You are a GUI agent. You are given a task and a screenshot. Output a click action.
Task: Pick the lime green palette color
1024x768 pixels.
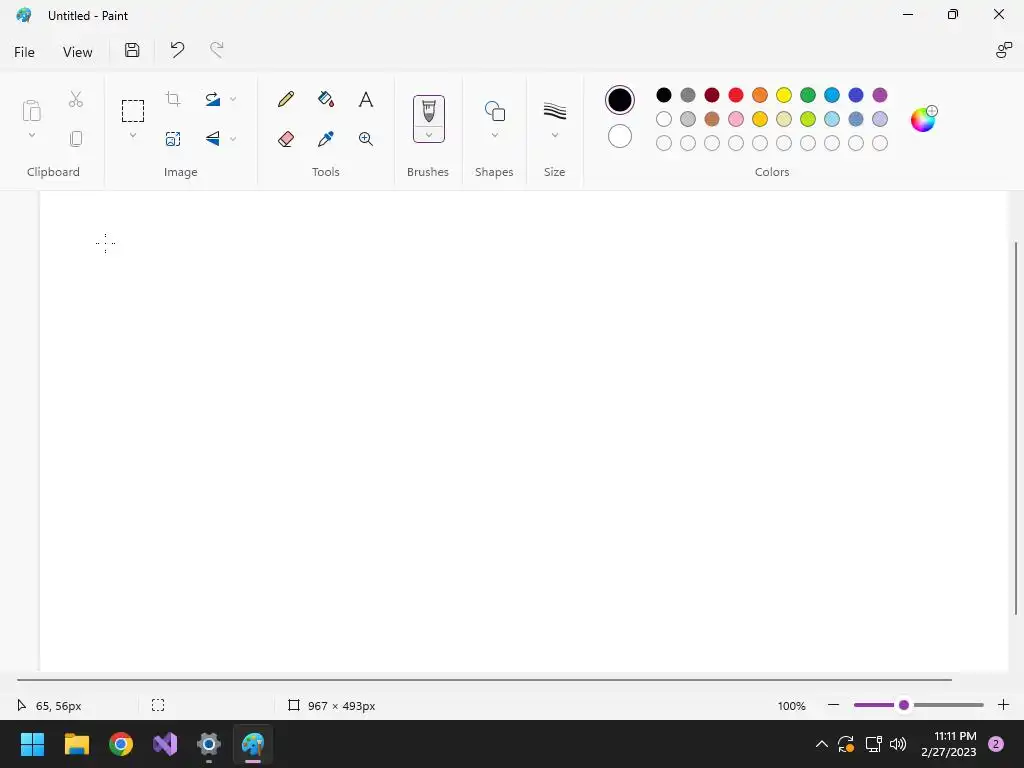coord(808,119)
